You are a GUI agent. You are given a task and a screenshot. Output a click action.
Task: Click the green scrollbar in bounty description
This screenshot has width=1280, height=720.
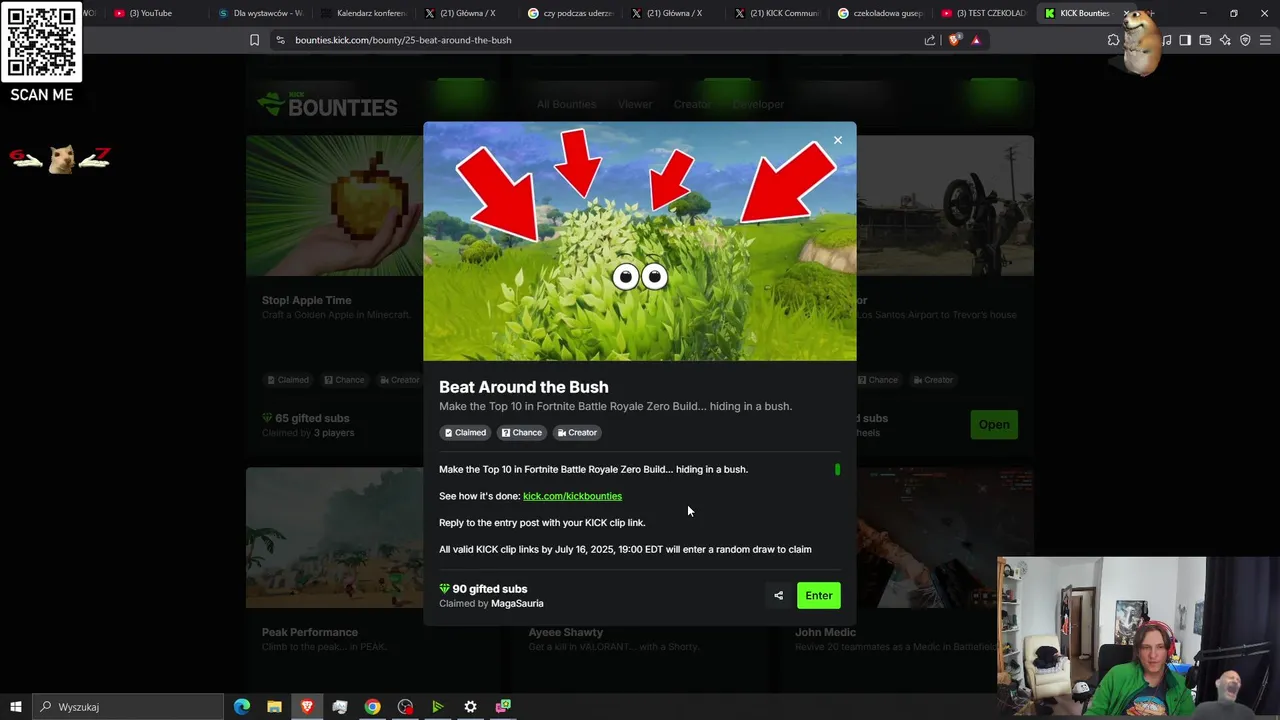[x=838, y=469]
